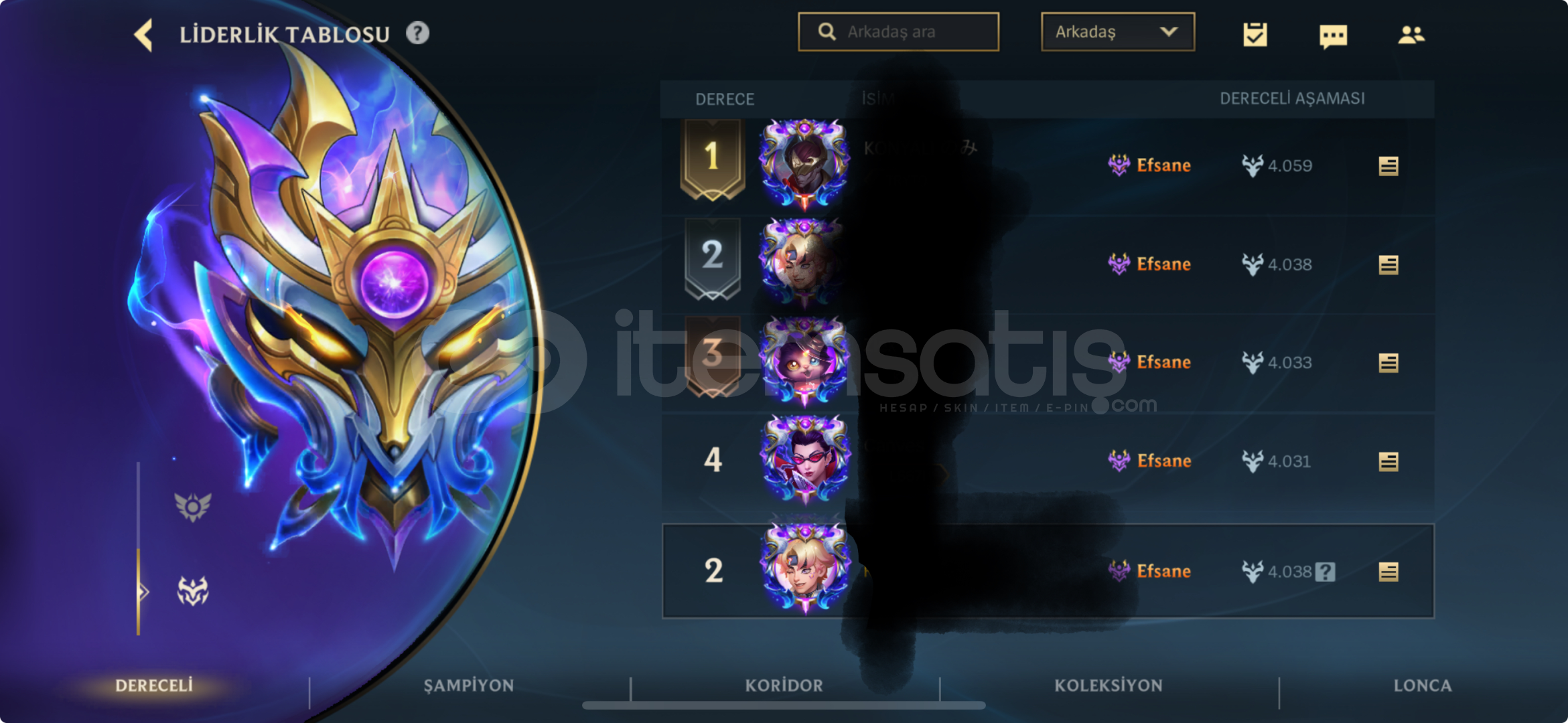1568x723 pixels.
Task: Go back using the arrow beside Liderlik Tablosu
Action: click(143, 35)
